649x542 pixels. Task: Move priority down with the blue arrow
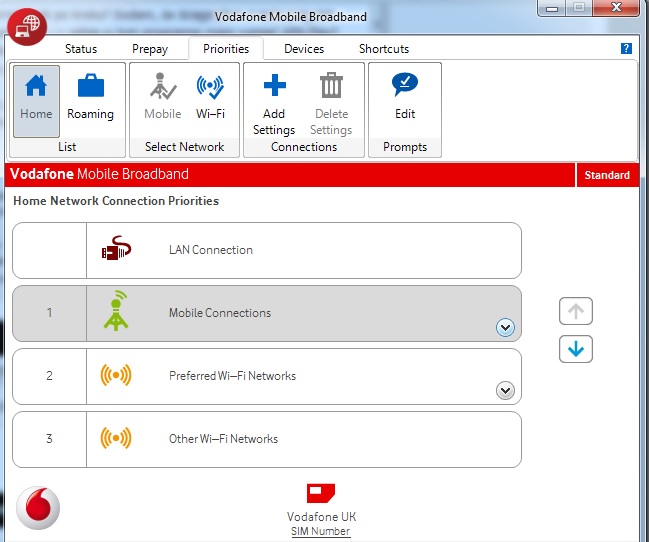pyautogui.click(x=576, y=349)
